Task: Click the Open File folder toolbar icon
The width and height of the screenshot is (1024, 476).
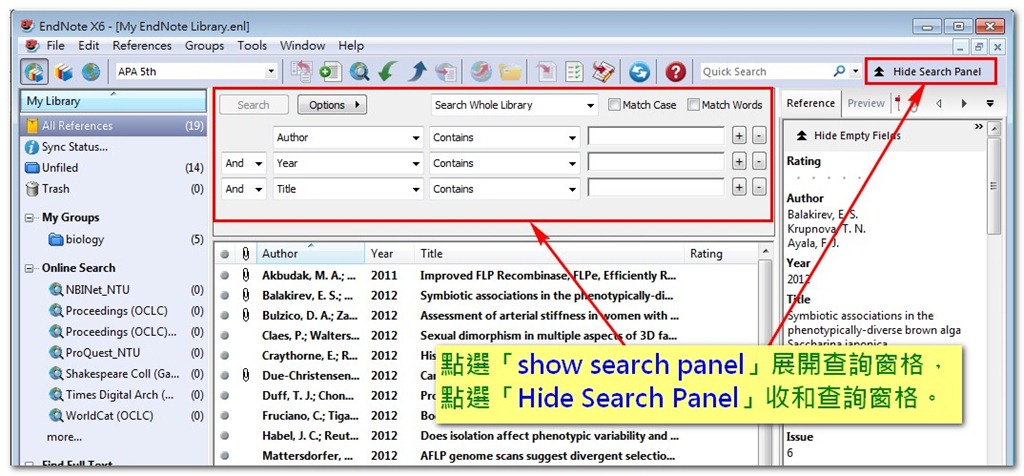Action: pos(510,71)
